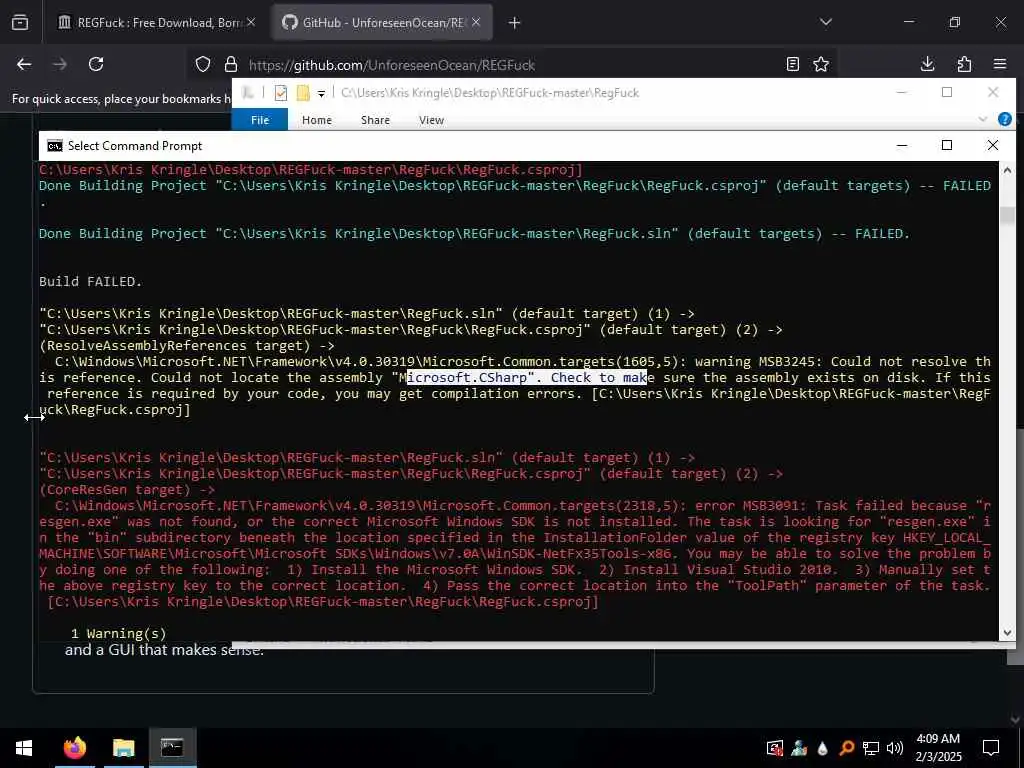Open the white droplet tray icon
The height and width of the screenshot is (768, 1024).
[x=823, y=748]
